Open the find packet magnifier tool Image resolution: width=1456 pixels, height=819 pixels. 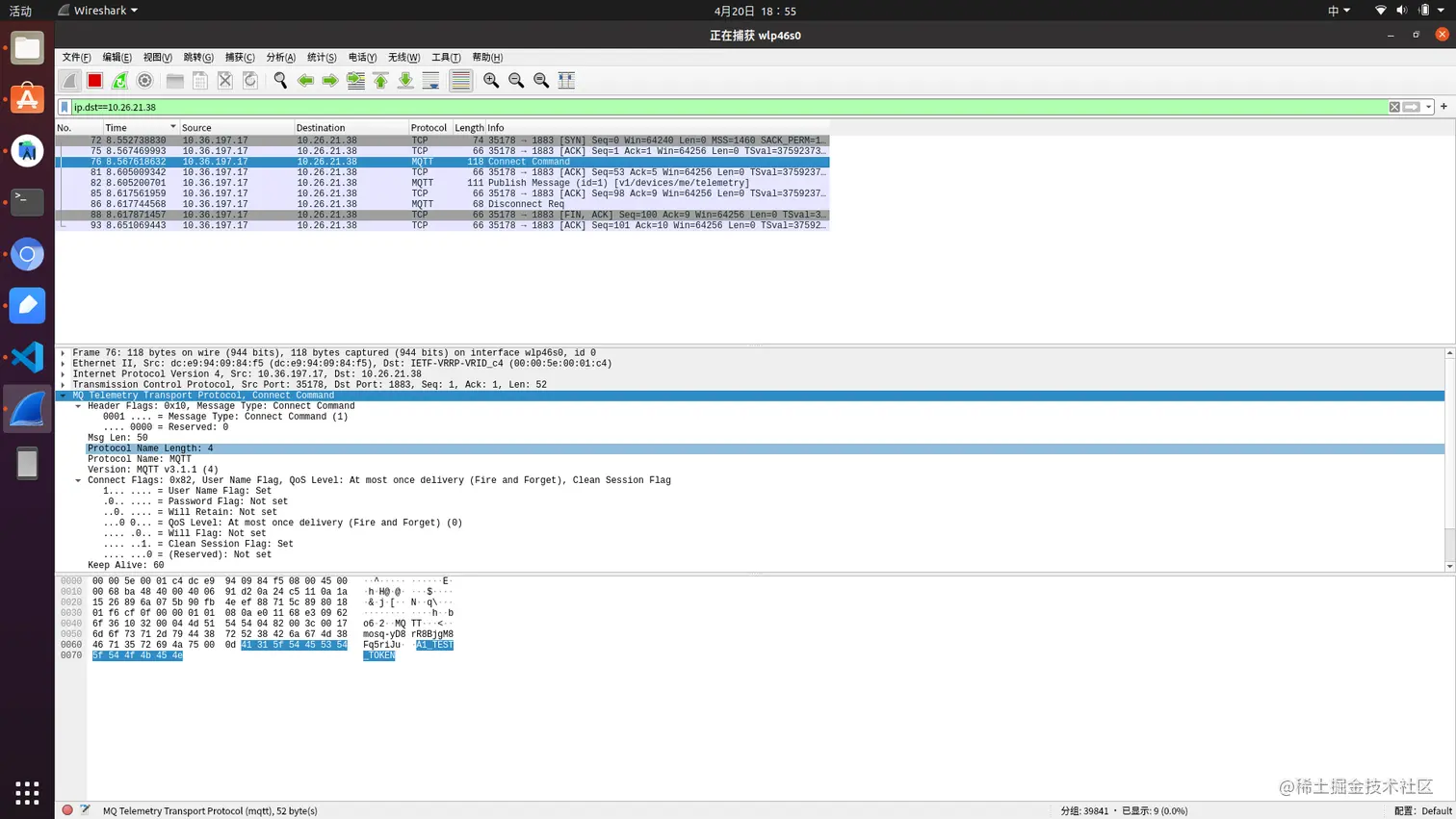280,81
